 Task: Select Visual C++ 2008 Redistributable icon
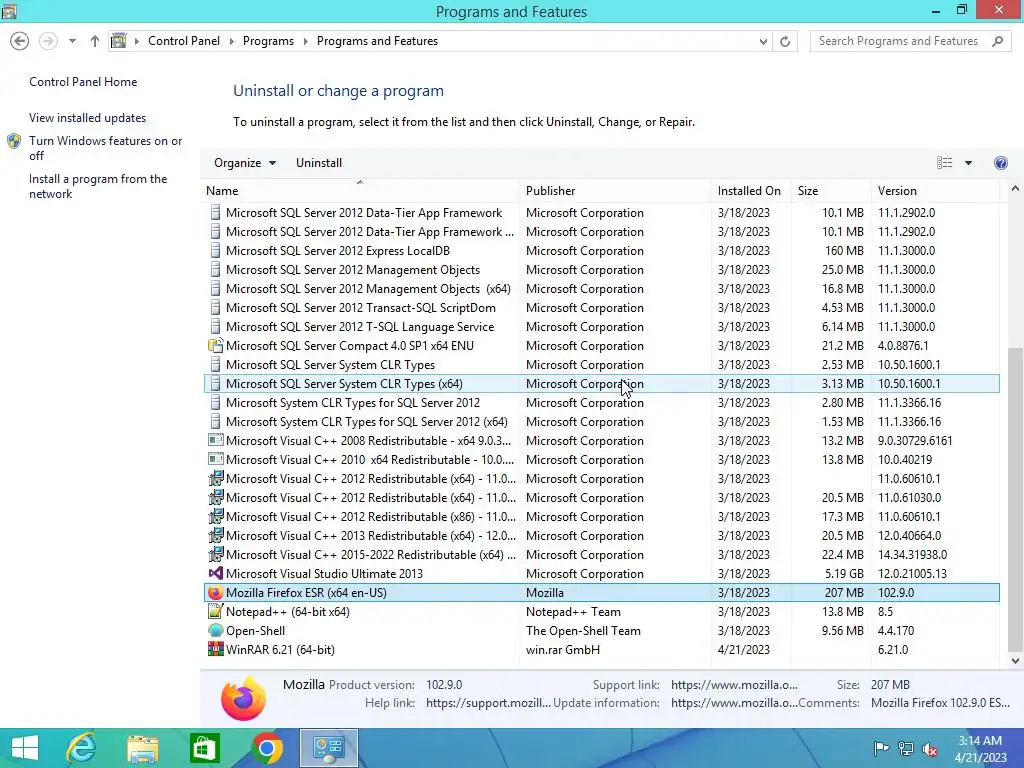[x=215, y=441]
